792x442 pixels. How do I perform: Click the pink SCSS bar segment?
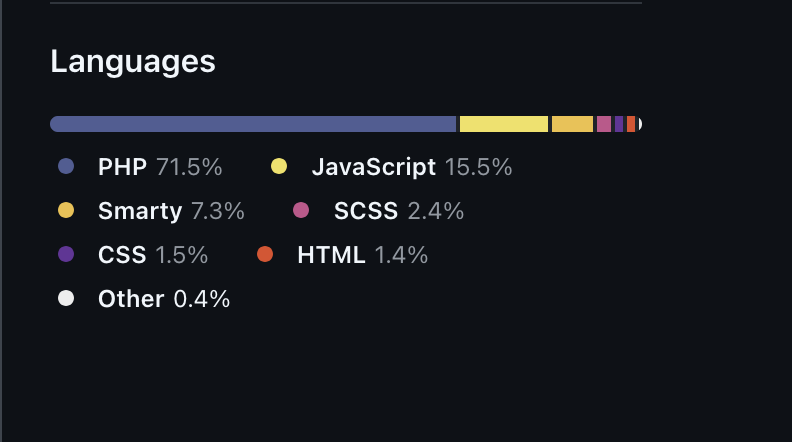pos(604,124)
